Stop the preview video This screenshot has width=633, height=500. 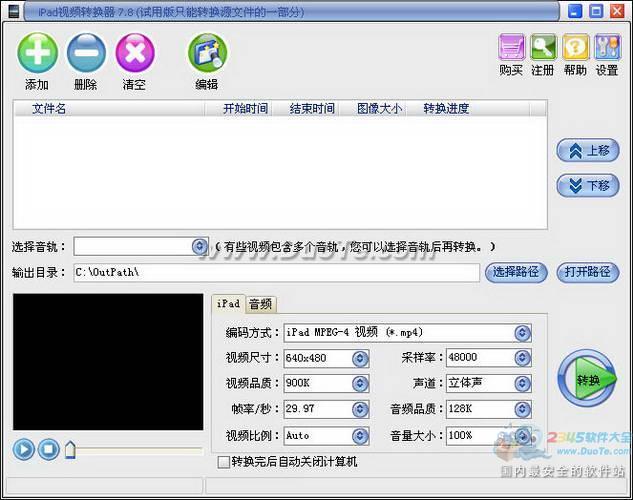click(49, 449)
